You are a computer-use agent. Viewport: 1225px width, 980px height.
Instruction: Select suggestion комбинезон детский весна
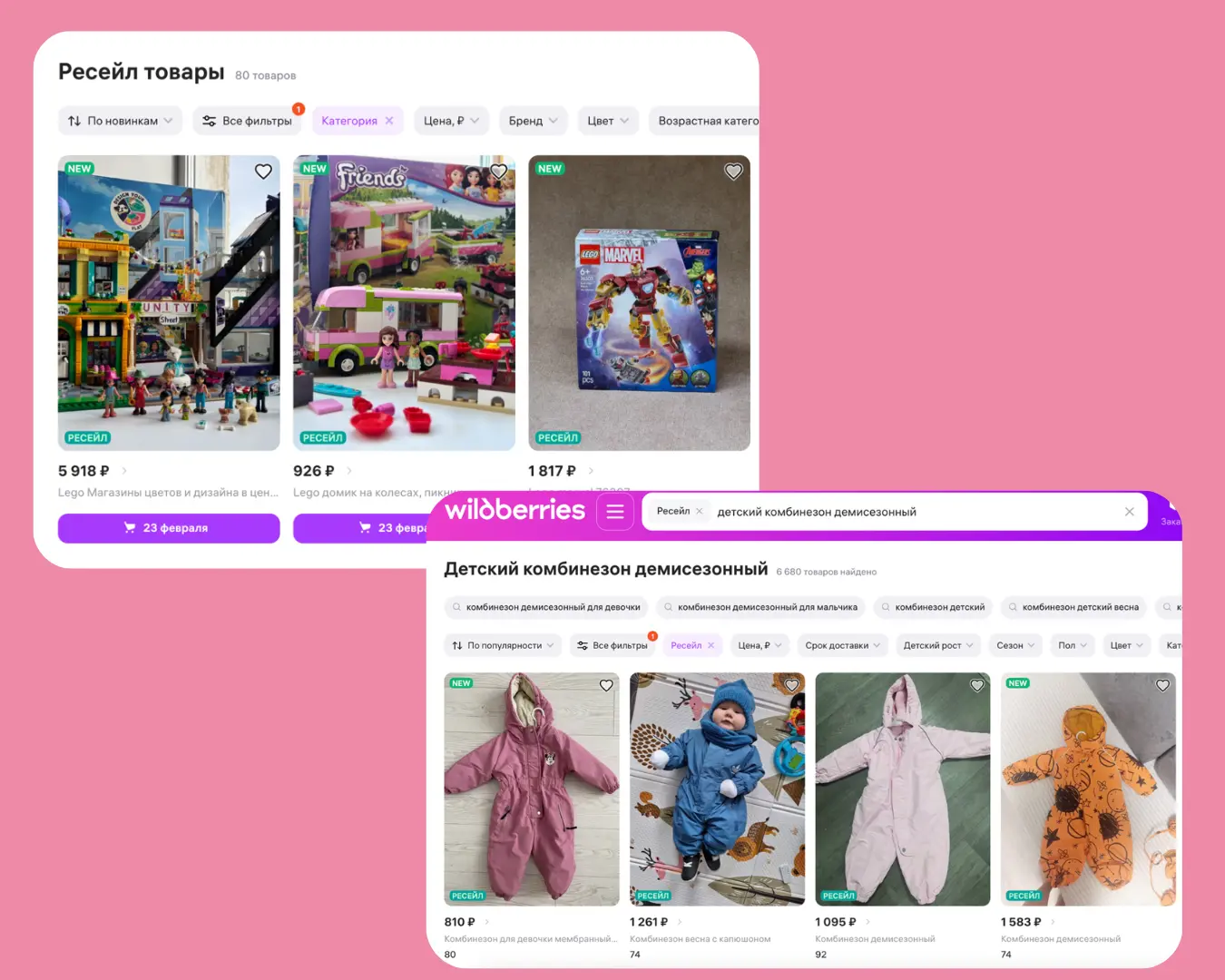click(1073, 607)
